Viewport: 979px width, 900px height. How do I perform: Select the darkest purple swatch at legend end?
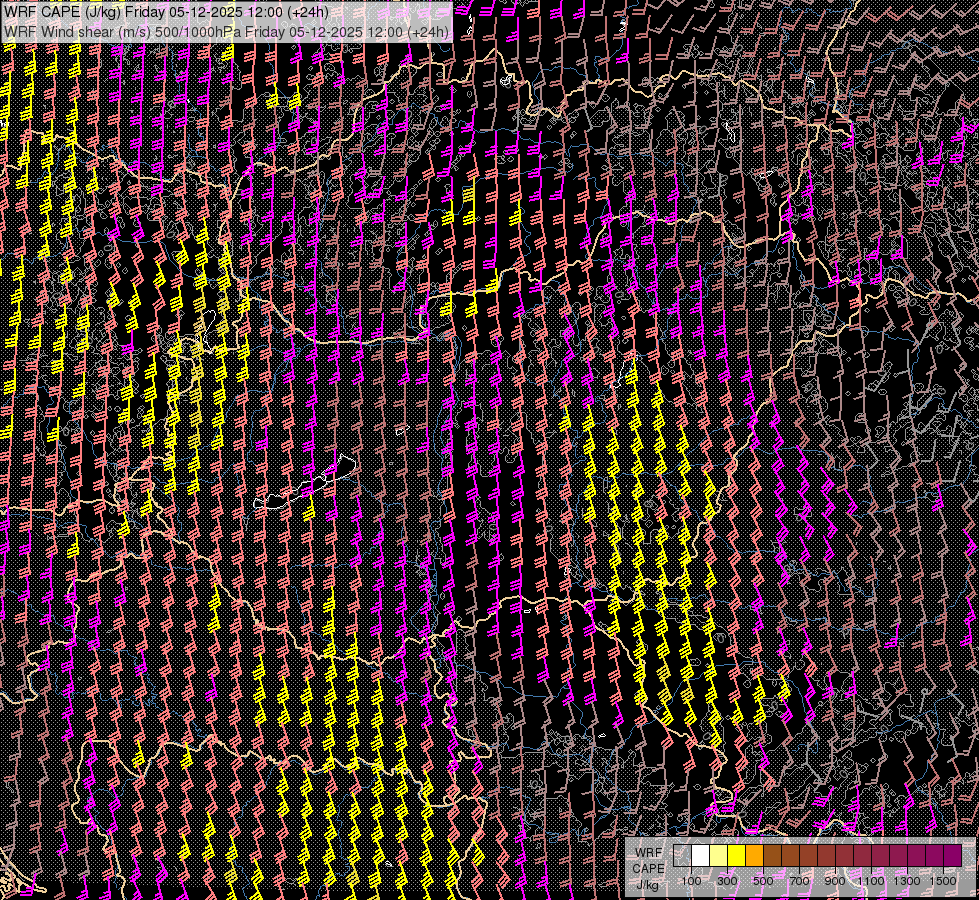952,856
